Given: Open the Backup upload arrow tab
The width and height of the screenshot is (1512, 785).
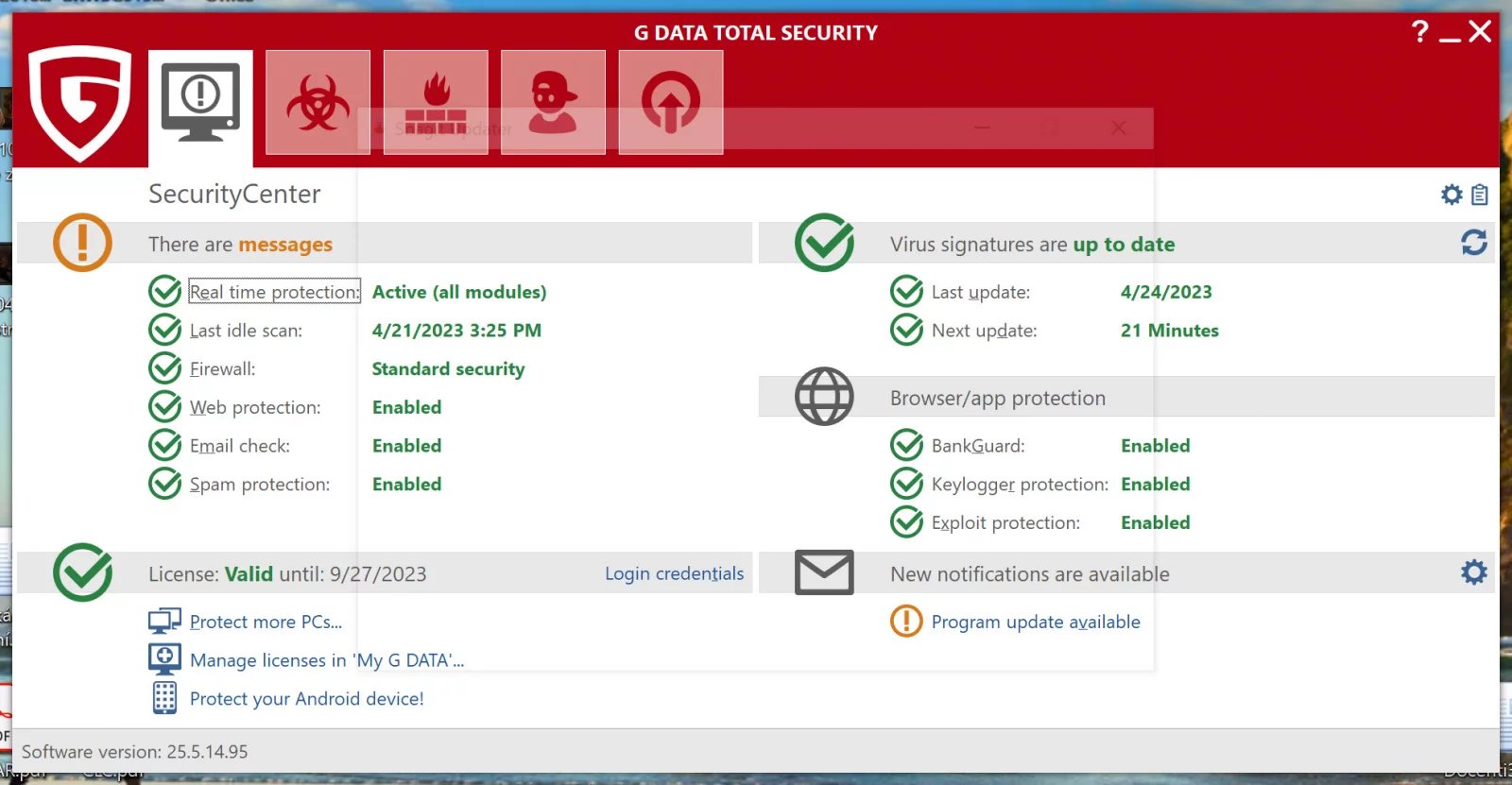Looking at the screenshot, I should pos(671,102).
